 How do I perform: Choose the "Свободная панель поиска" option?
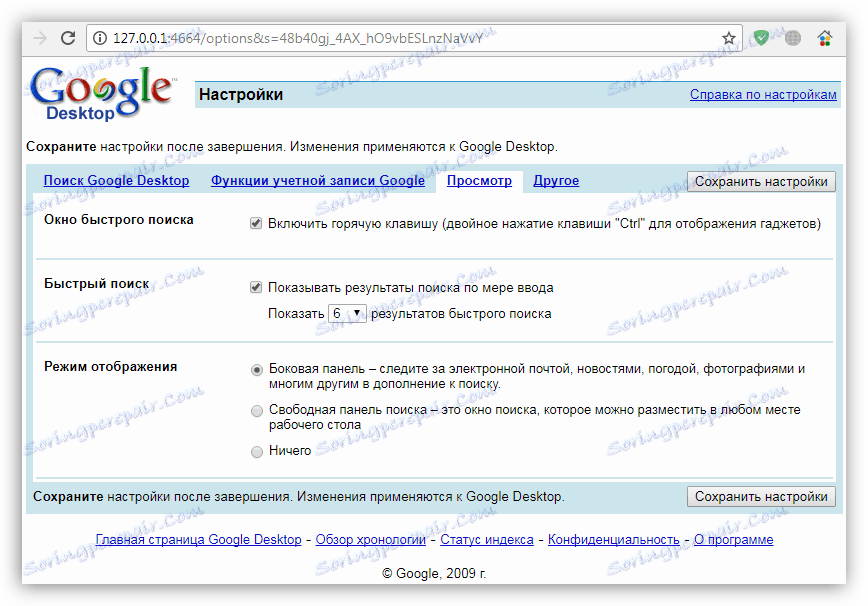coord(257,408)
